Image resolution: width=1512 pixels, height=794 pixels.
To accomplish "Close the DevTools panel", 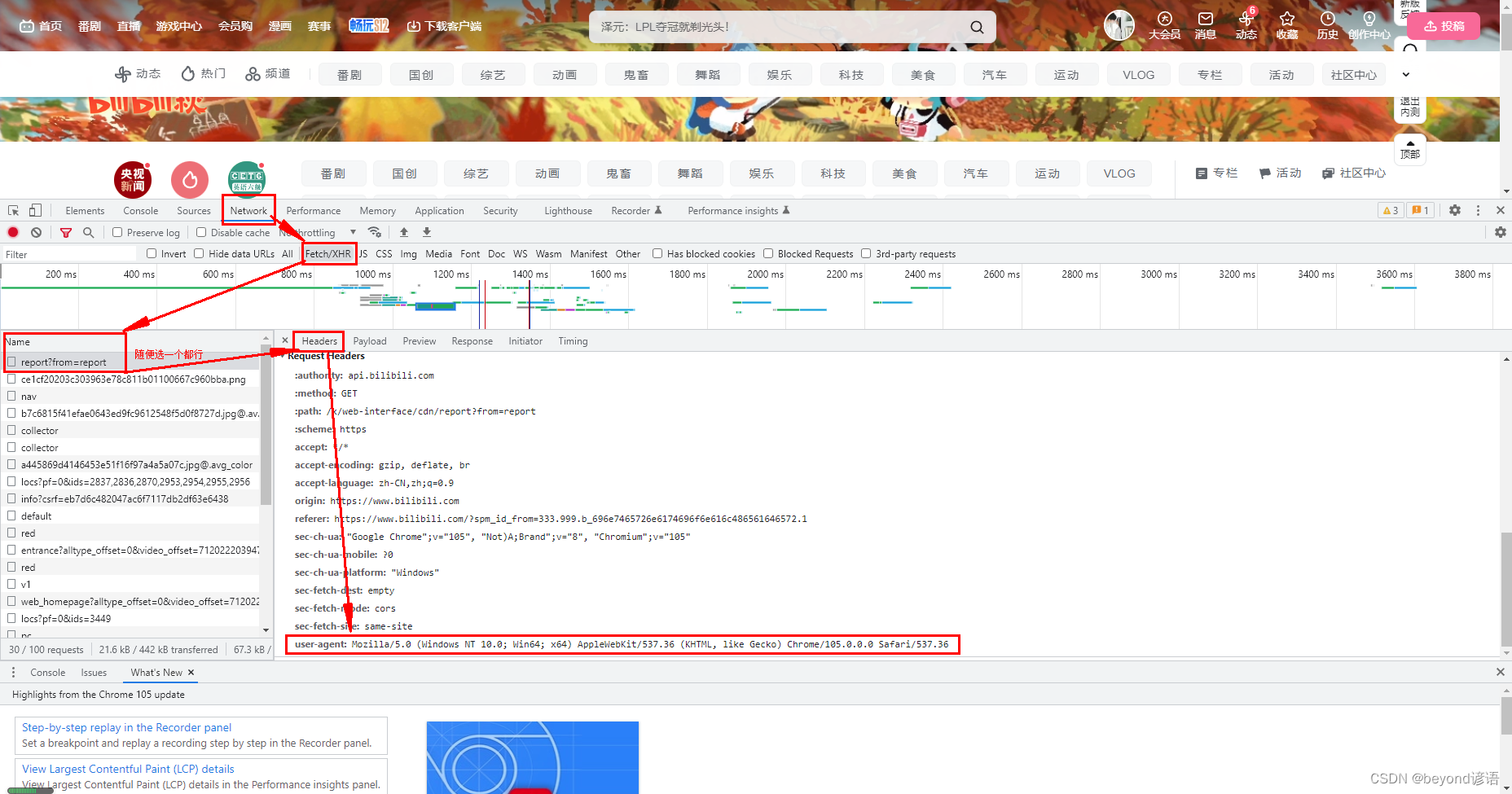I will [1501, 210].
